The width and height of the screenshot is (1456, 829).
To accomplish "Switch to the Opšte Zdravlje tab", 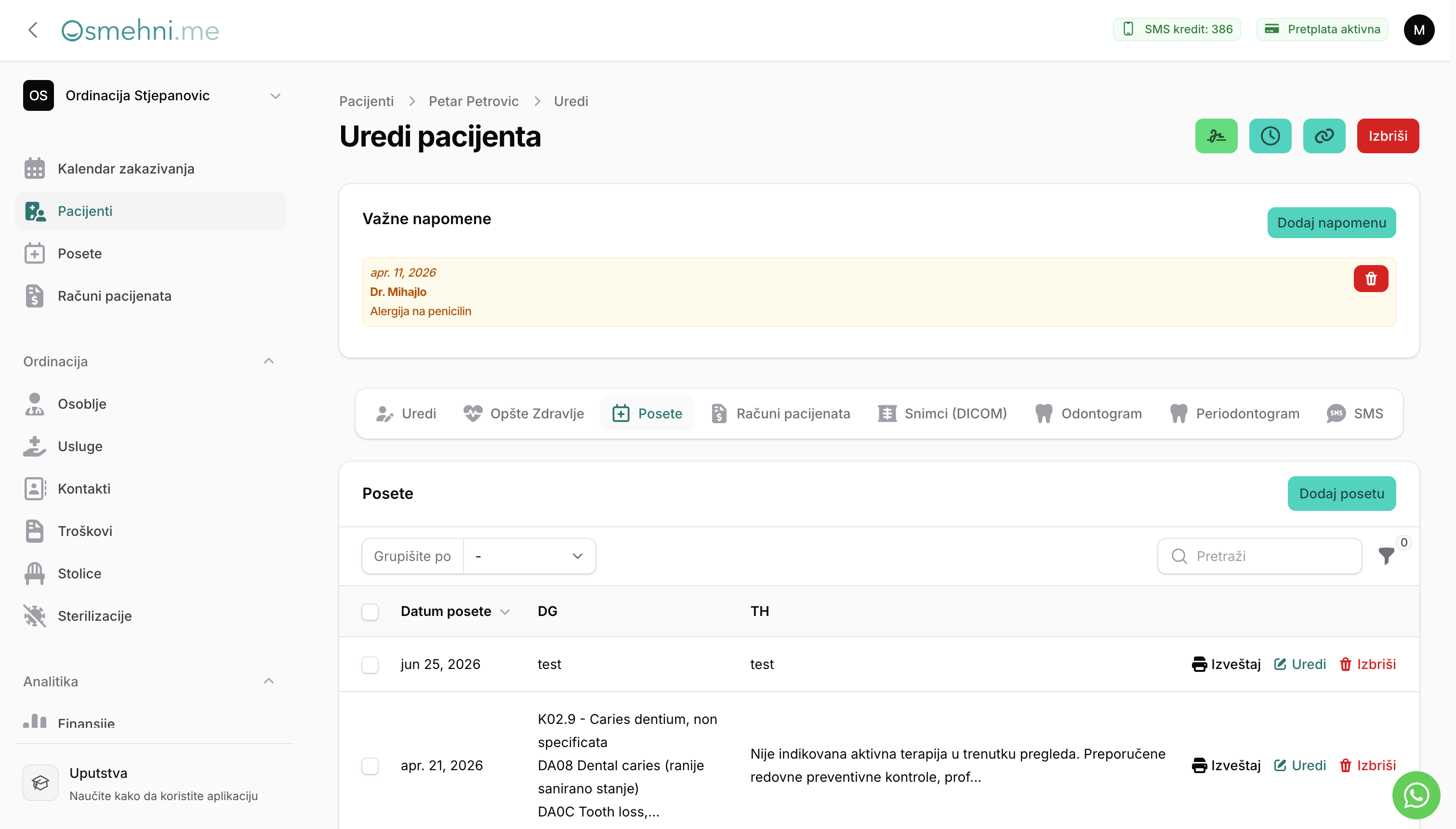I will coord(523,414).
